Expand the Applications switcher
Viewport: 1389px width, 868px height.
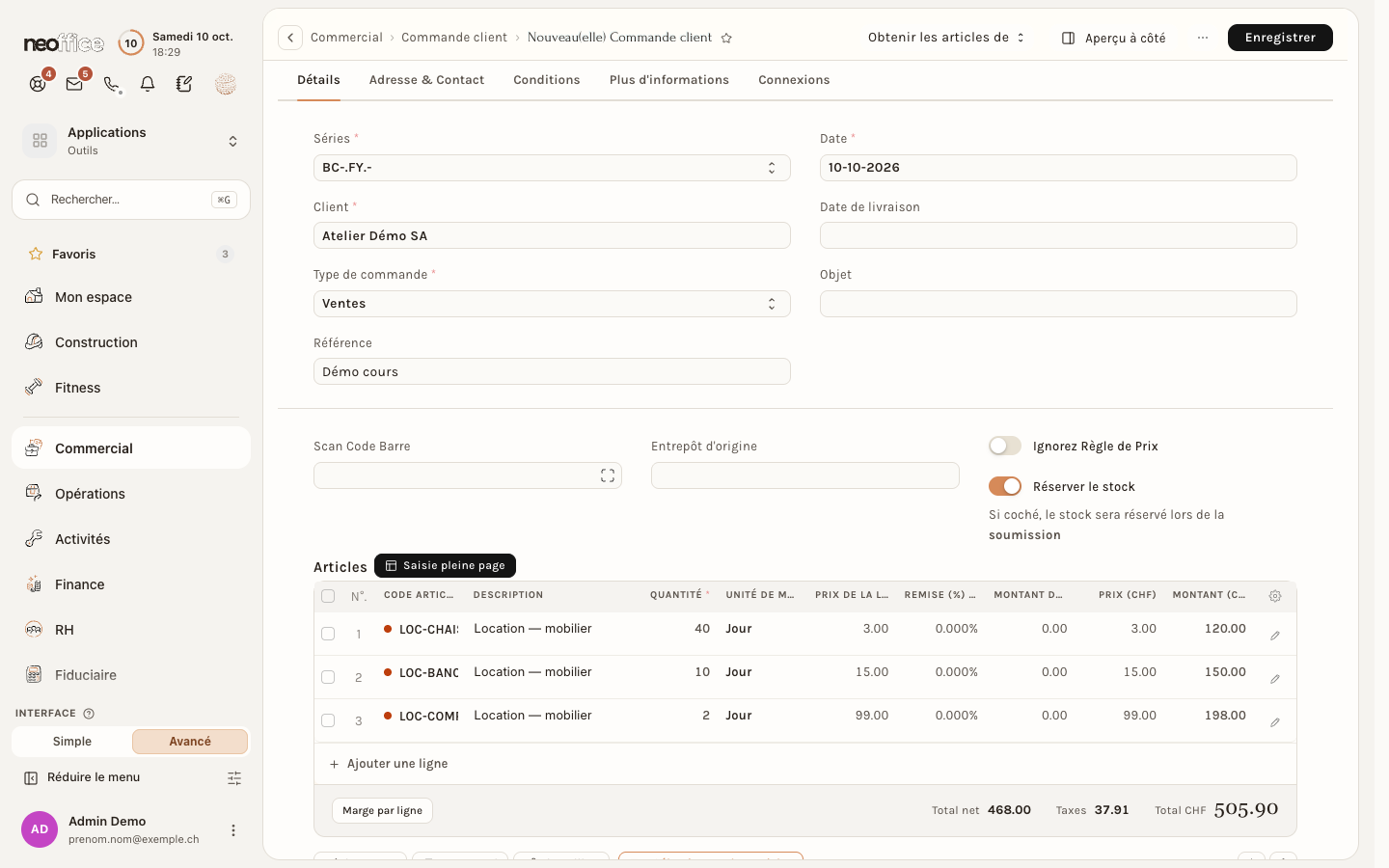131,141
